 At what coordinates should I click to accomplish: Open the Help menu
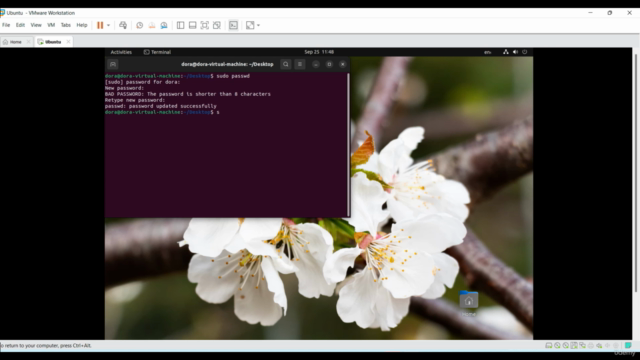tap(82, 25)
